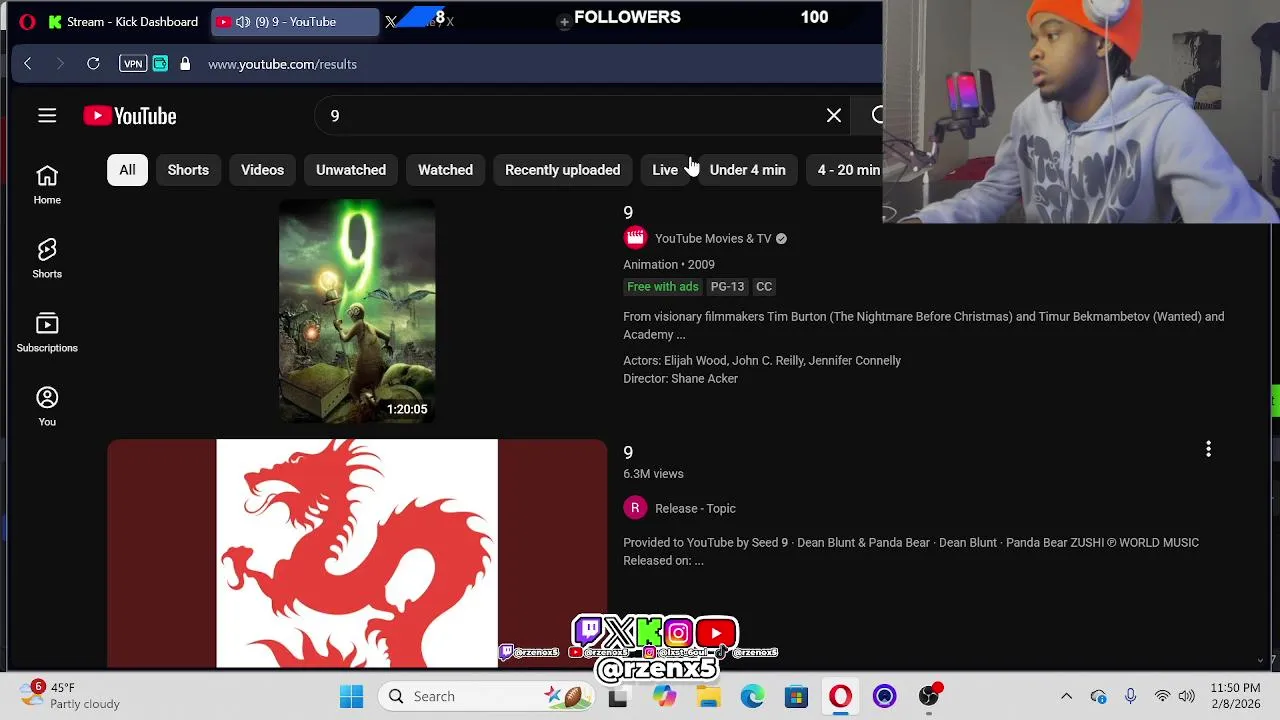The height and width of the screenshot is (720, 1280).
Task: Open the OBS icon in the taskbar
Action: 930,696
